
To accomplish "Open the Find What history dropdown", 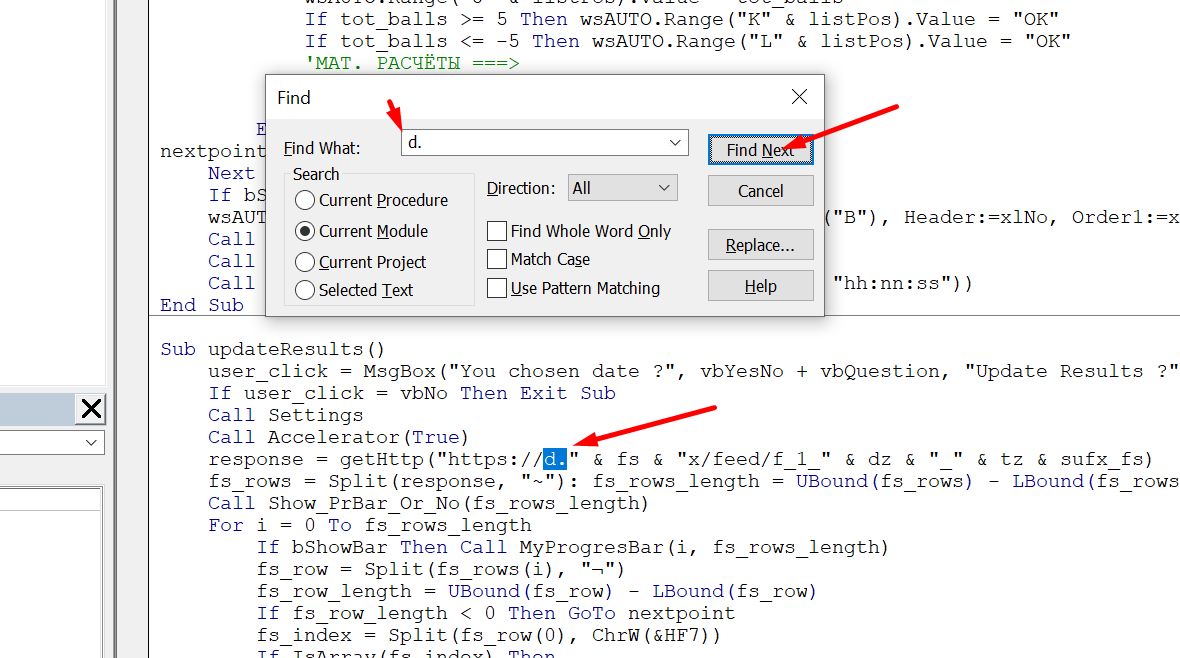I will tap(677, 143).
